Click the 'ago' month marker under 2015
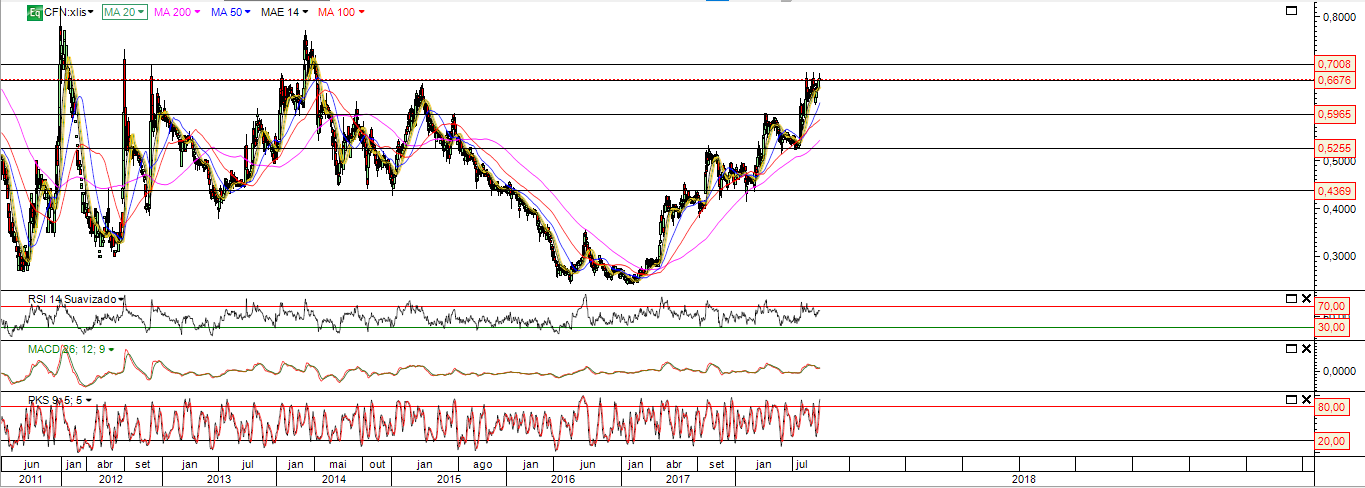 pos(482,465)
